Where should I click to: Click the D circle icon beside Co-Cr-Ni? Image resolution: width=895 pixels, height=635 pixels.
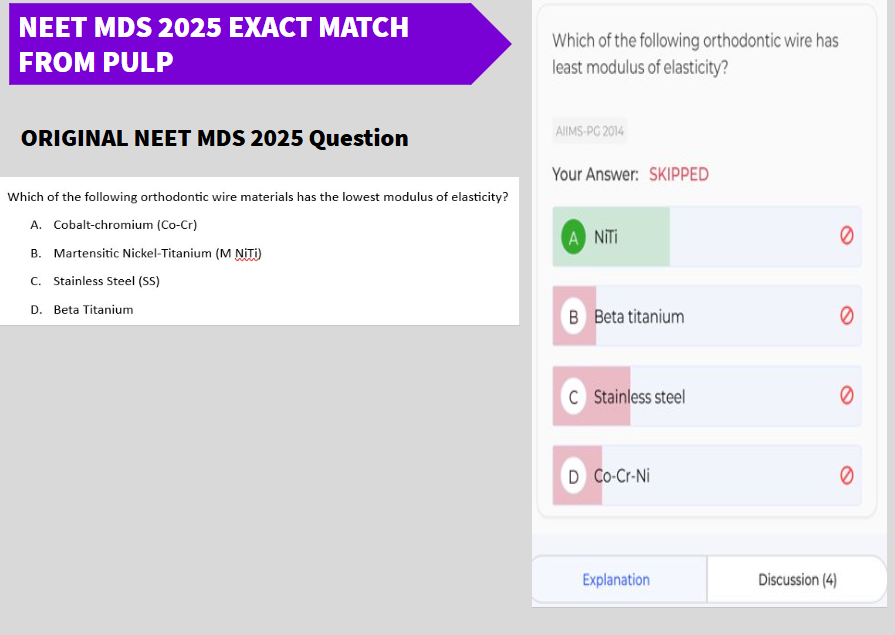[x=573, y=476]
